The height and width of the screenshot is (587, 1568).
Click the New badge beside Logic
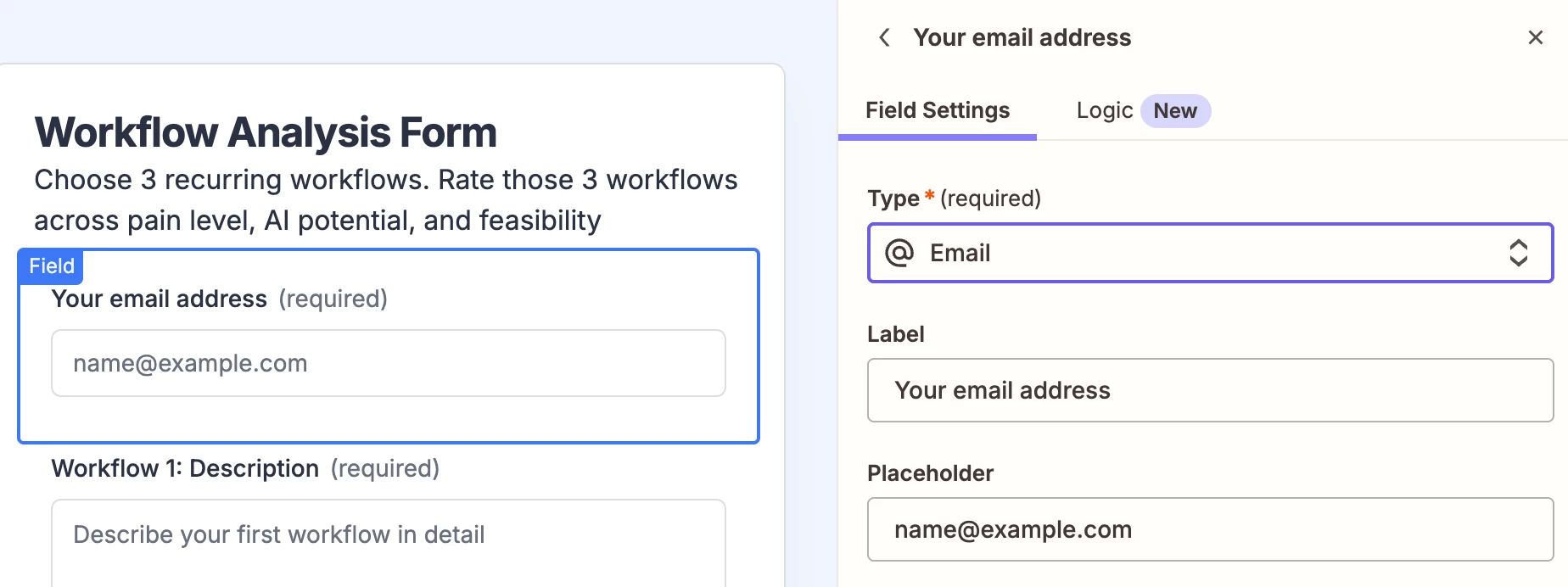coord(1175,111)
